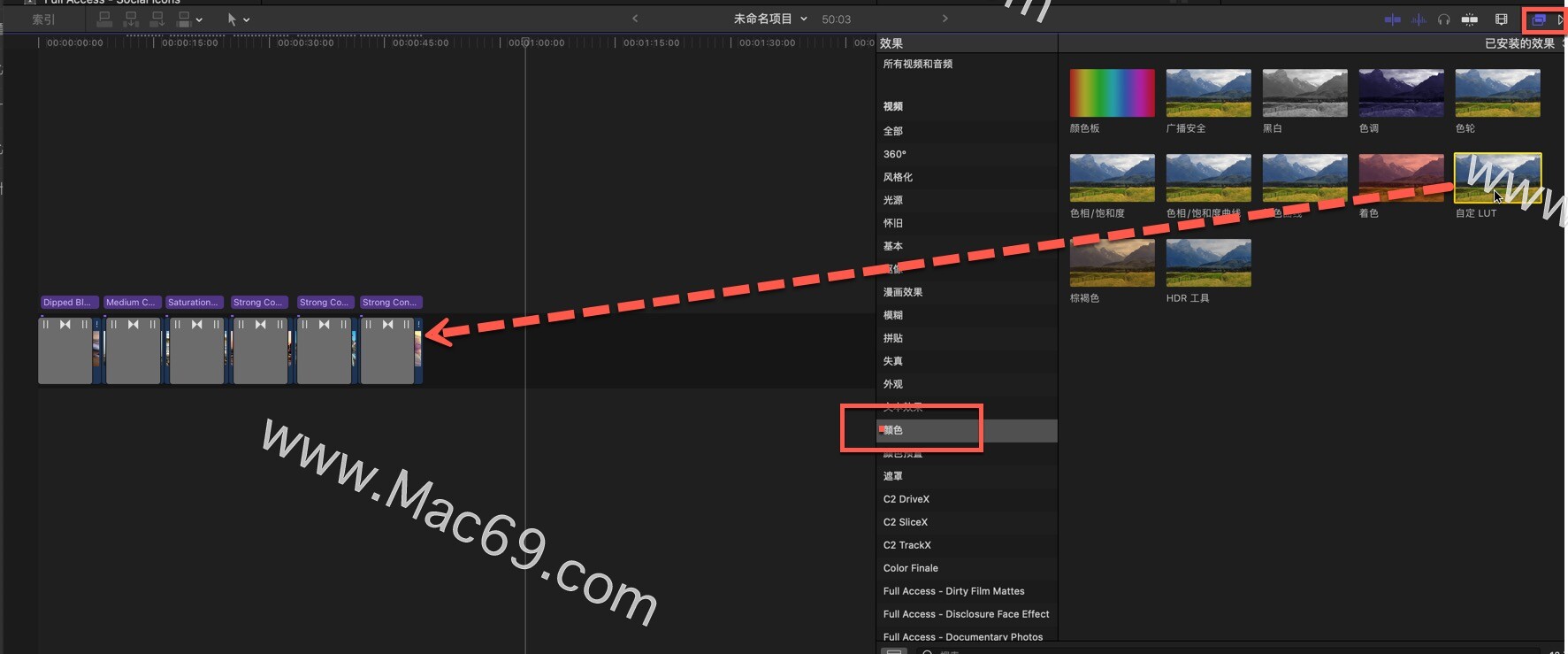Toggle the Effects browser icon
Screen dimensions: 1568x654
[x=1539, y=19]
